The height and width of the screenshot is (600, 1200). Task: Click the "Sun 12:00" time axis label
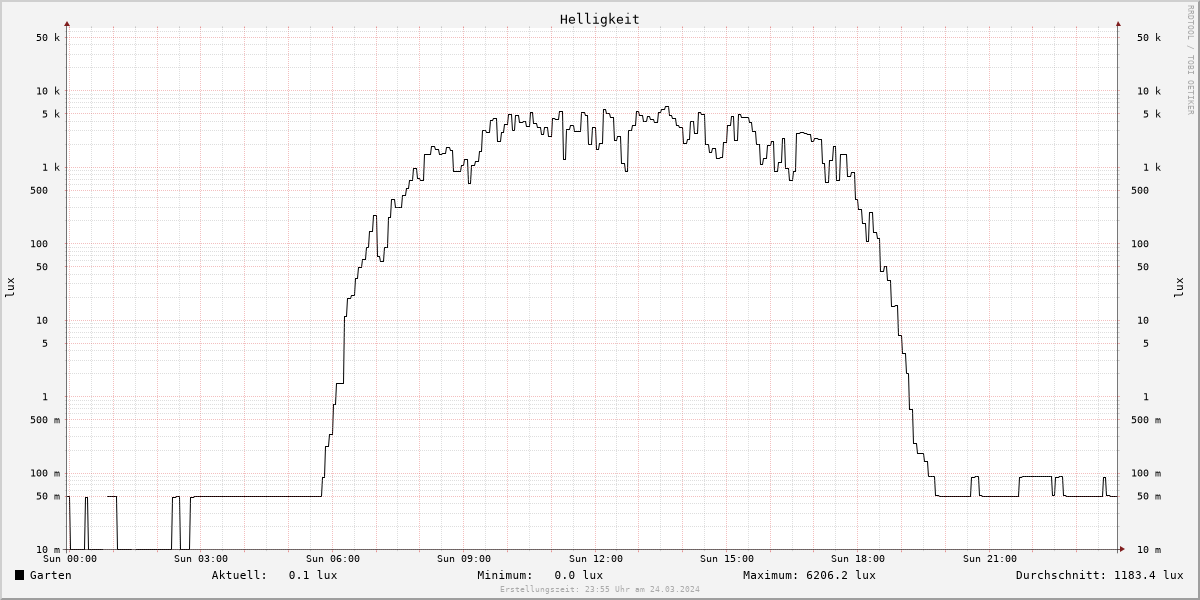click(x=596, y=559)
